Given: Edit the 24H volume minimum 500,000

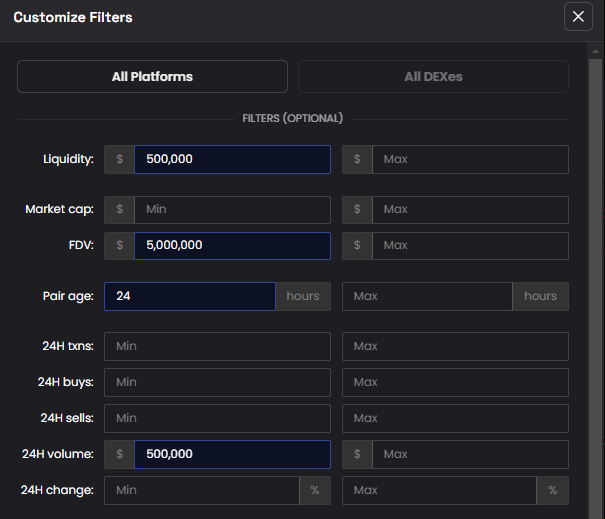Looking at the screenshot, I should [232, 454].
